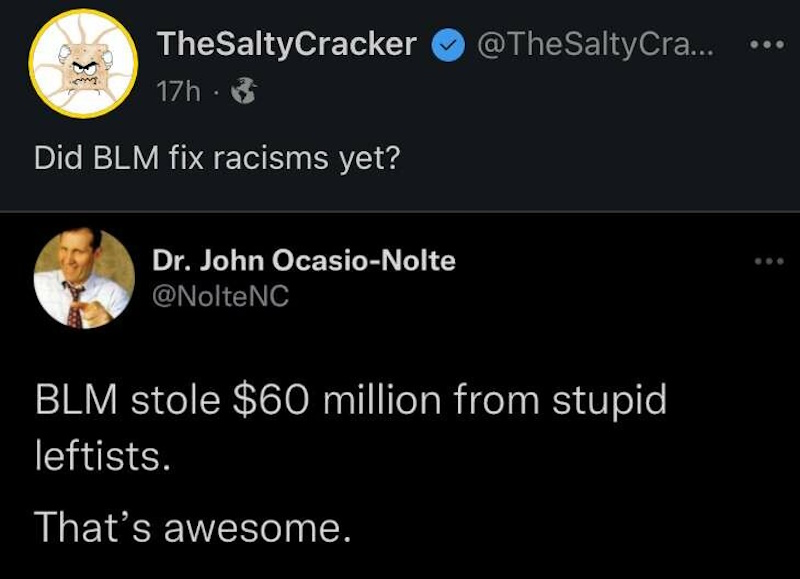This screenshot has width=800, height=579.
Task: Click the word "stupid" in the tweet
Action: pos(609,402)
